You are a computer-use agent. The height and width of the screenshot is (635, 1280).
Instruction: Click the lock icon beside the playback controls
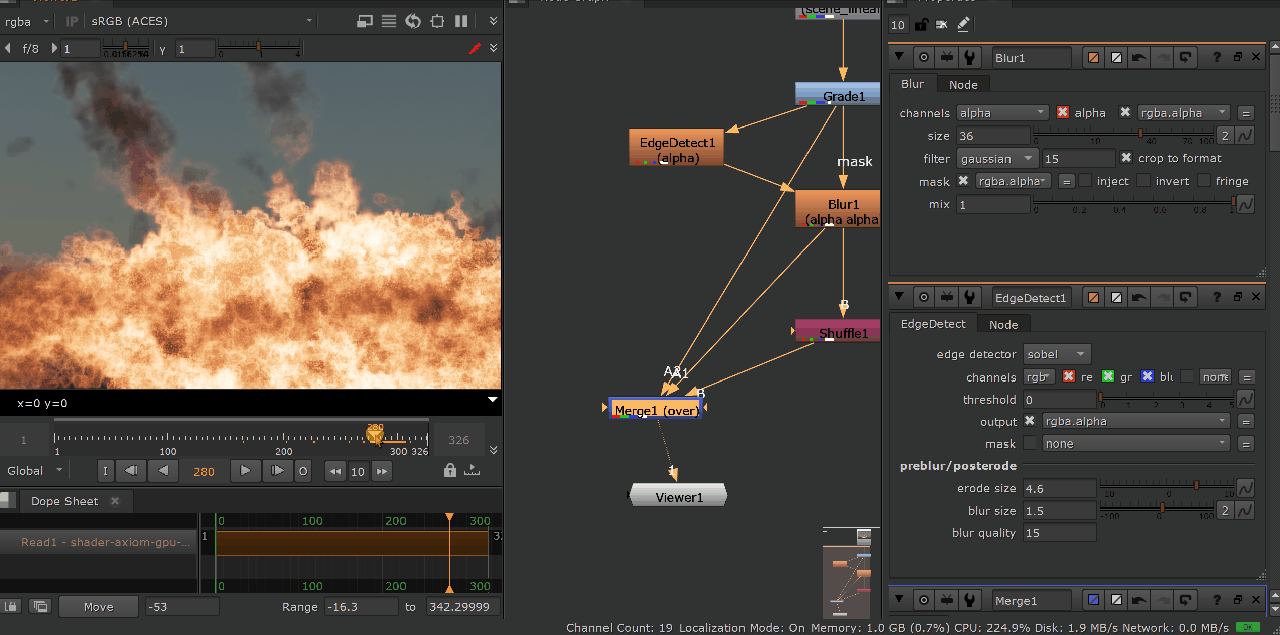[x=449, y=470]
